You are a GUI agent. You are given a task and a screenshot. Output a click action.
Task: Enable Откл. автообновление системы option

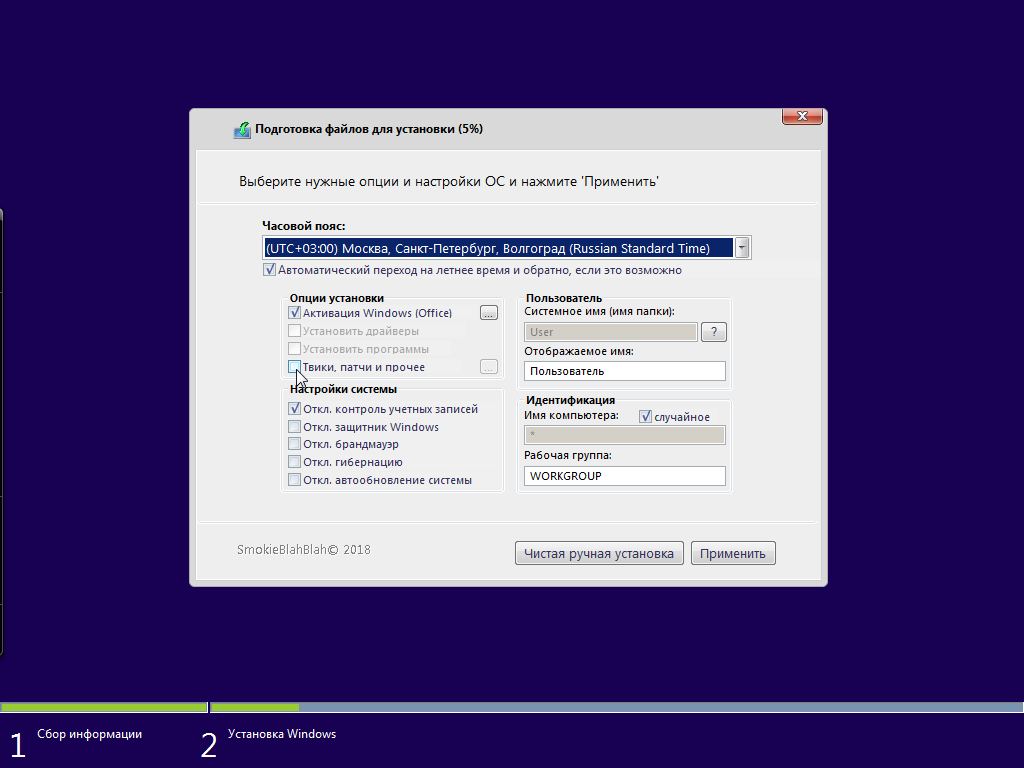tap(295, 480)
